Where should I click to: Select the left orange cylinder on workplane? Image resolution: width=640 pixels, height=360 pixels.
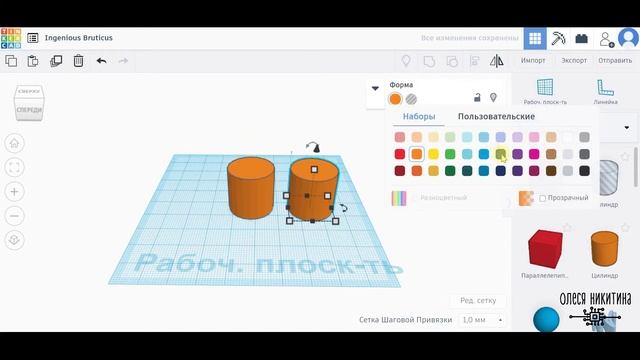250,188
